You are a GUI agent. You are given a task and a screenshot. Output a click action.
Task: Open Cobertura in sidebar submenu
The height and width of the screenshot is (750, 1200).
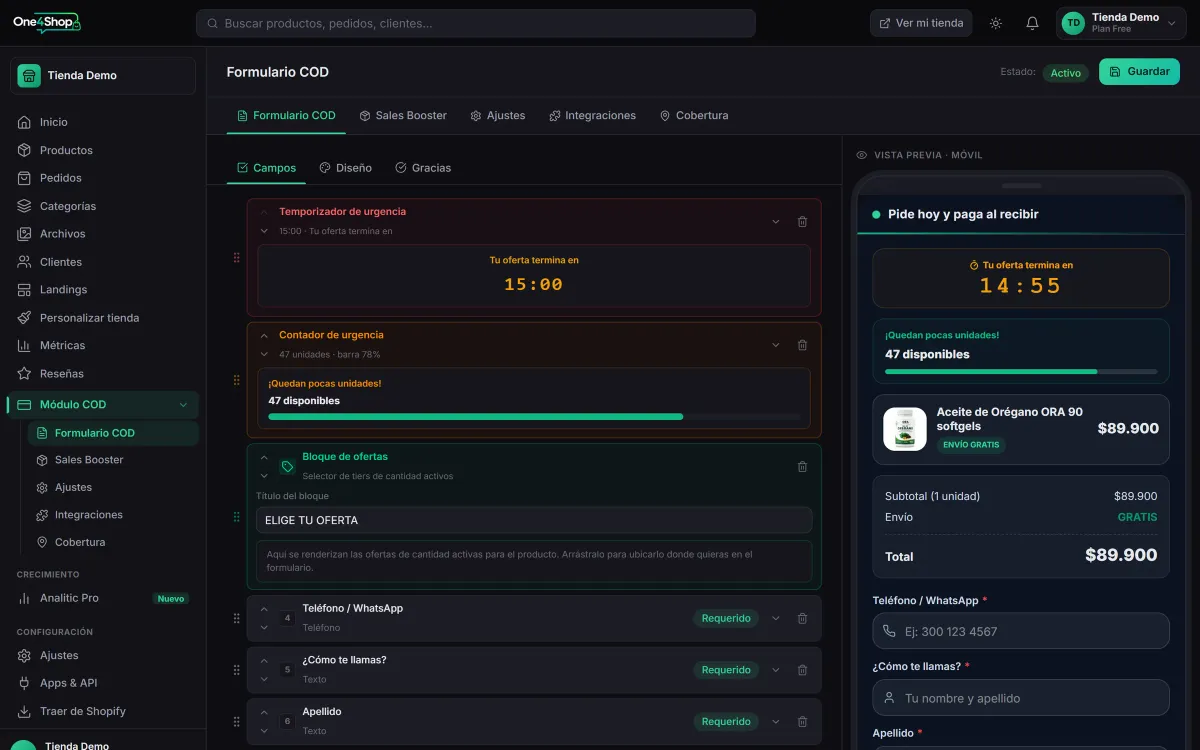point(113,542)
